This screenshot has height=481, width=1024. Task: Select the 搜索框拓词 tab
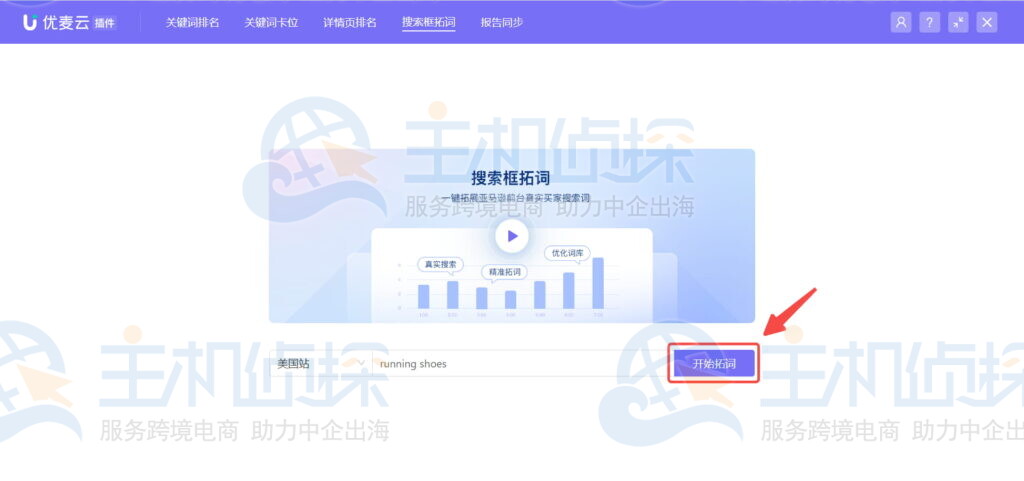tap(428, 23)
